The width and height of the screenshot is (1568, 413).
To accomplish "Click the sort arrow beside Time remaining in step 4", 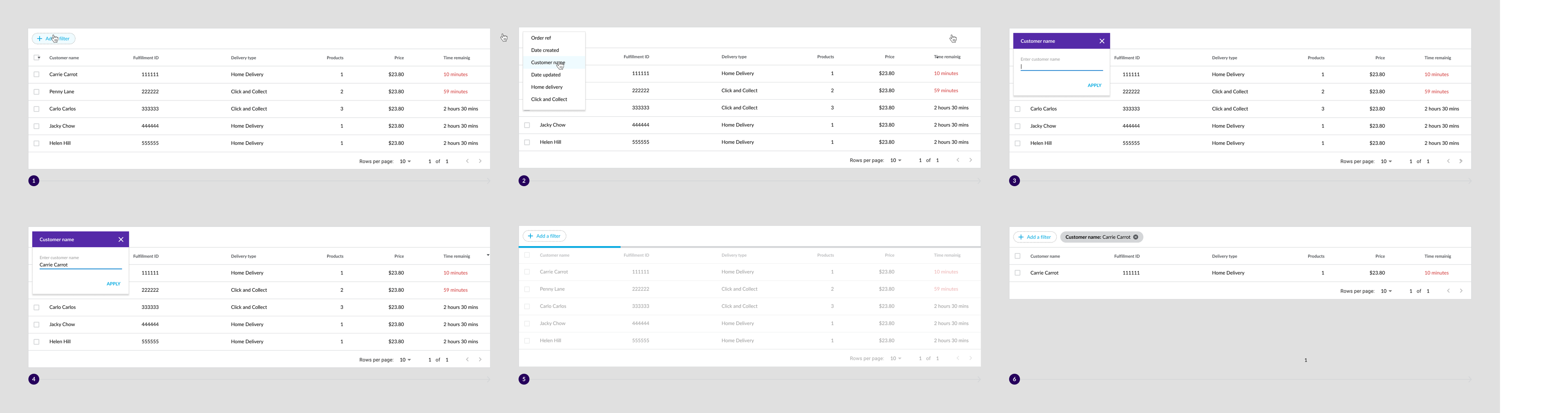I will 488,255.
